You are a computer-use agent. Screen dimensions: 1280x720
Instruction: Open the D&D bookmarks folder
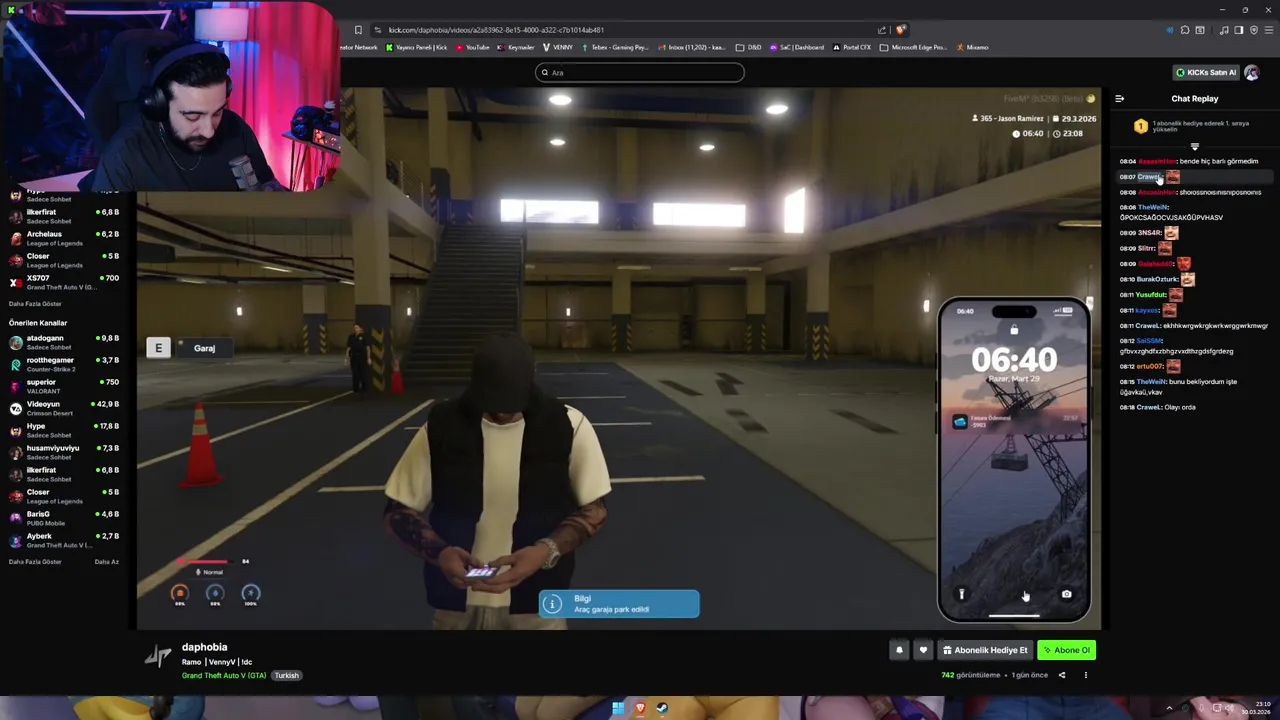point(749,47)
